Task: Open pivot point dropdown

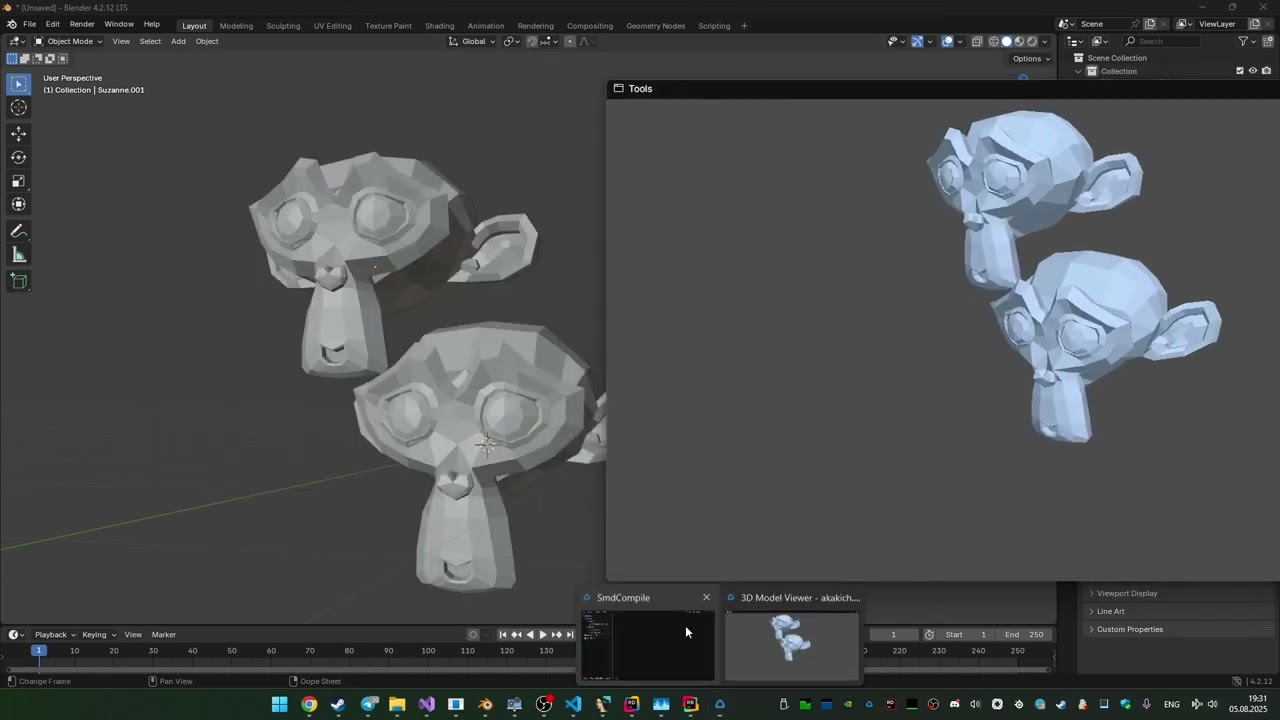Action: point(511,41)
